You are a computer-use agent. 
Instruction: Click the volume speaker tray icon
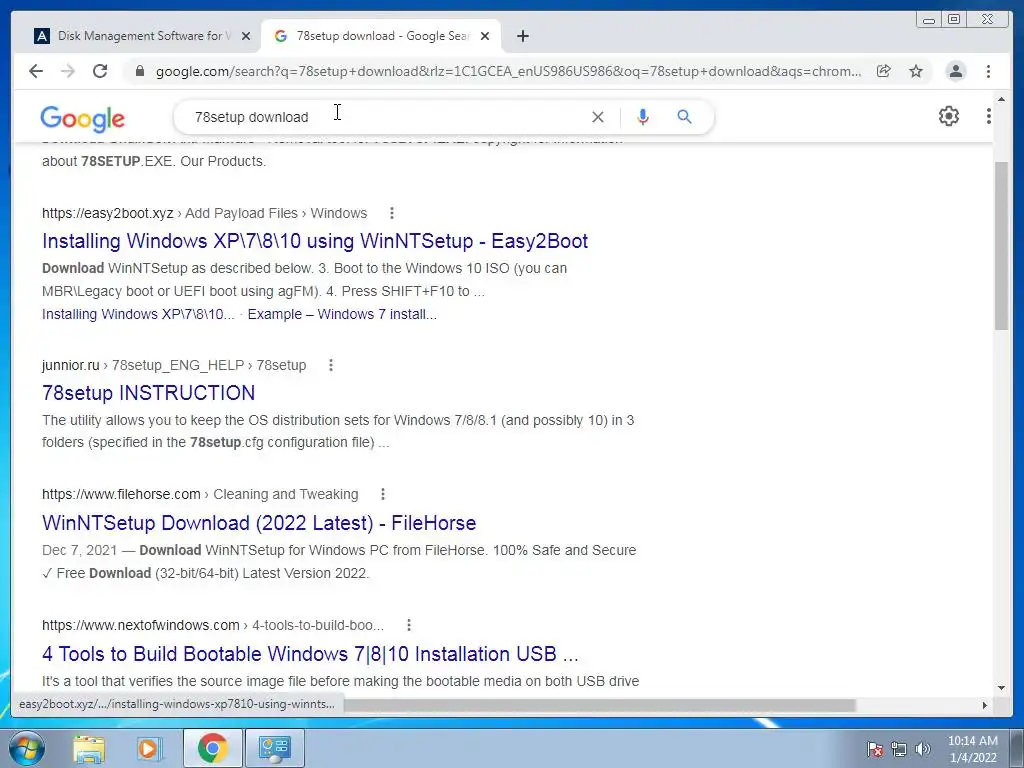pyautogui.click(x=923, y=749)
